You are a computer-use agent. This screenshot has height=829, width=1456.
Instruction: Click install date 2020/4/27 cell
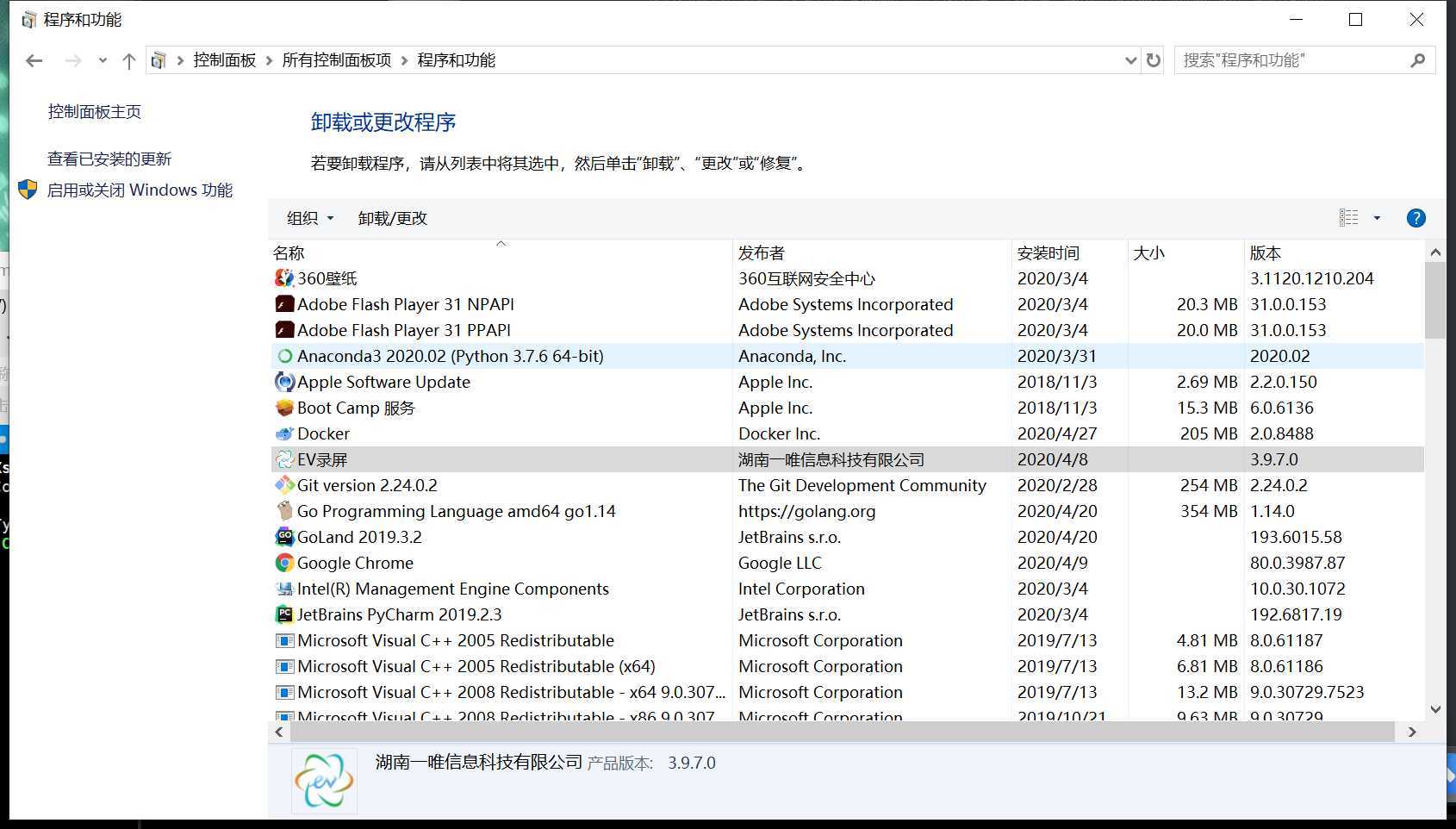pos(1057,433)
